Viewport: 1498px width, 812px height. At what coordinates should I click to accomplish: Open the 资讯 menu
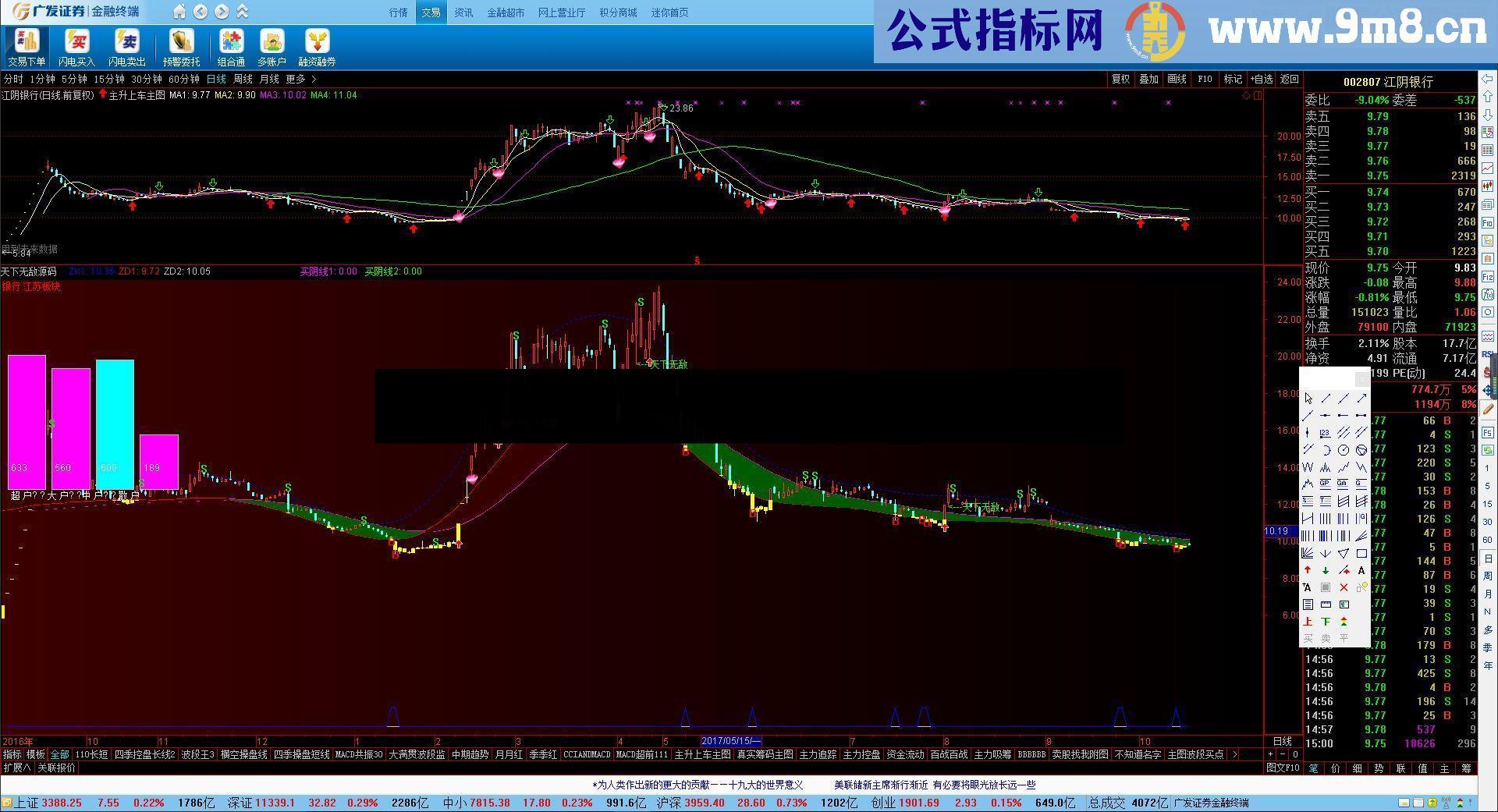click(463, 12)
